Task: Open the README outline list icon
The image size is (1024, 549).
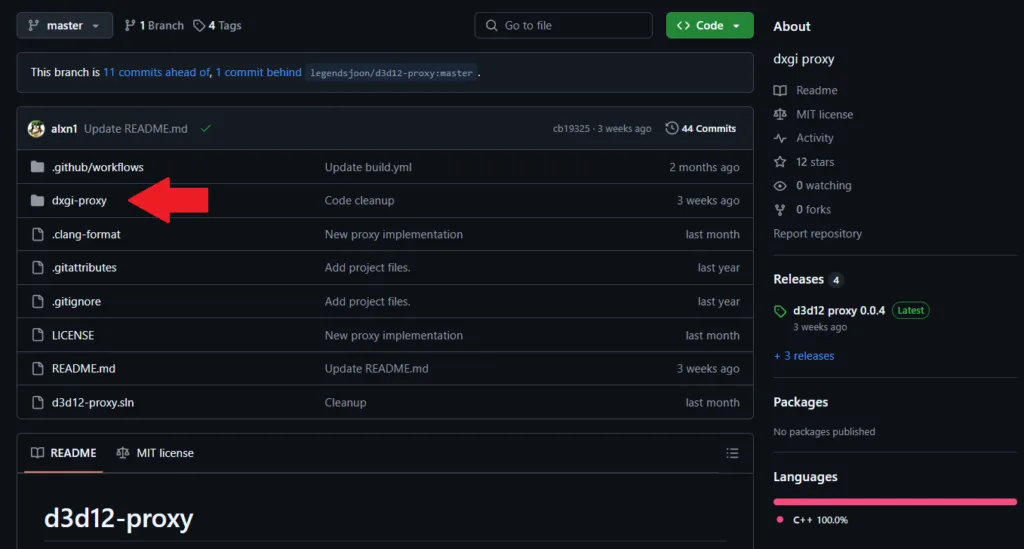Action: tap(732, 453)
